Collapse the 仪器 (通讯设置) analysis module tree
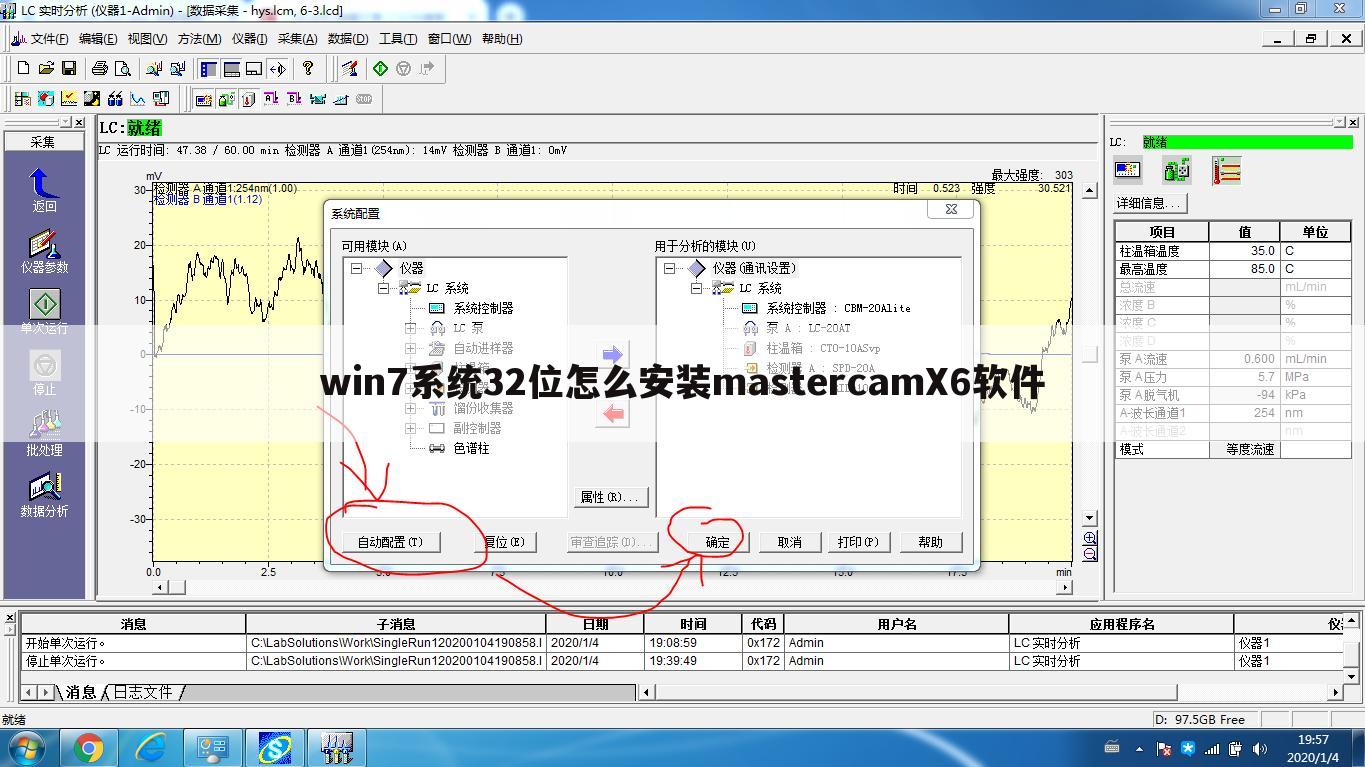Screen dimensions: 1365x767 (x=669, y=268)
